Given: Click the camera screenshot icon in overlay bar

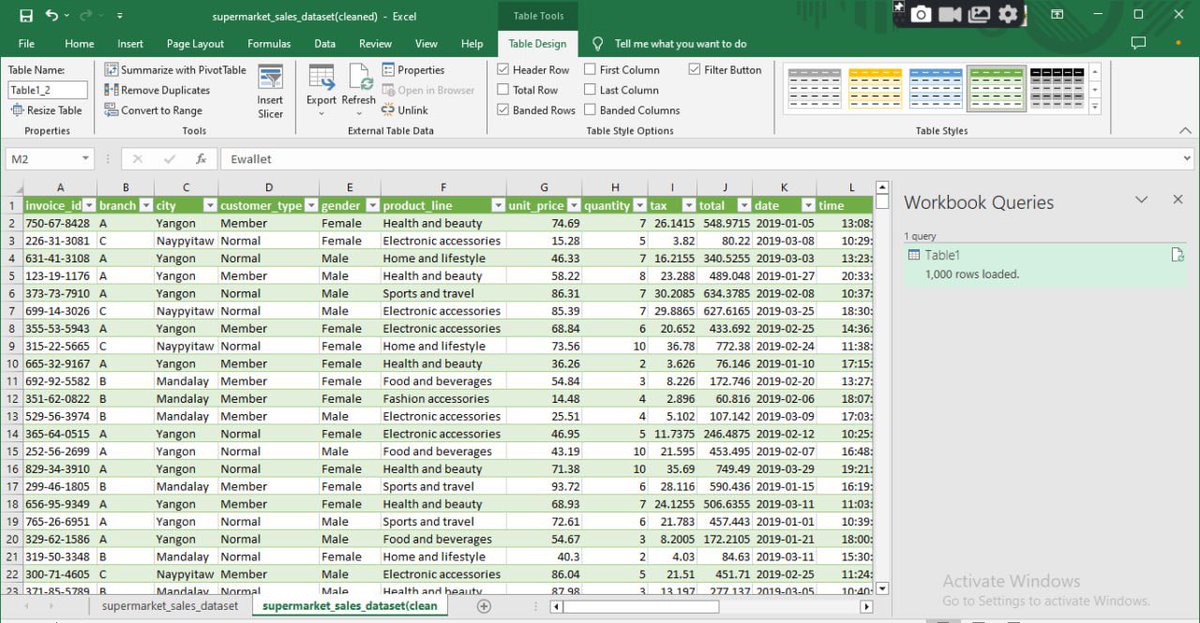Looking at the screenshot, I should [921, 14].
